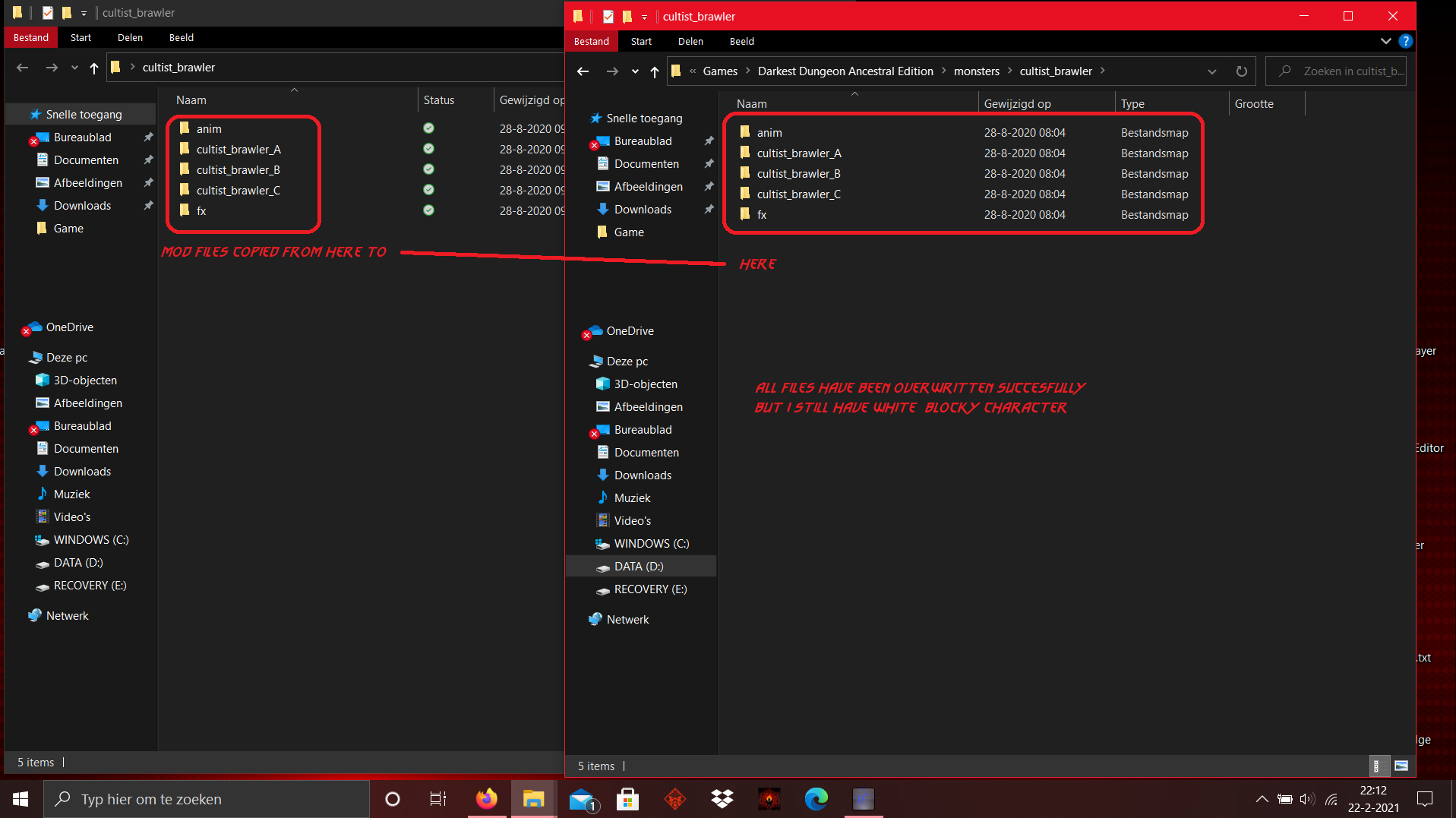Show hidden system tray icons
The height and width of the screenshot is (818, 1456).
click(x=1262, y=799)
